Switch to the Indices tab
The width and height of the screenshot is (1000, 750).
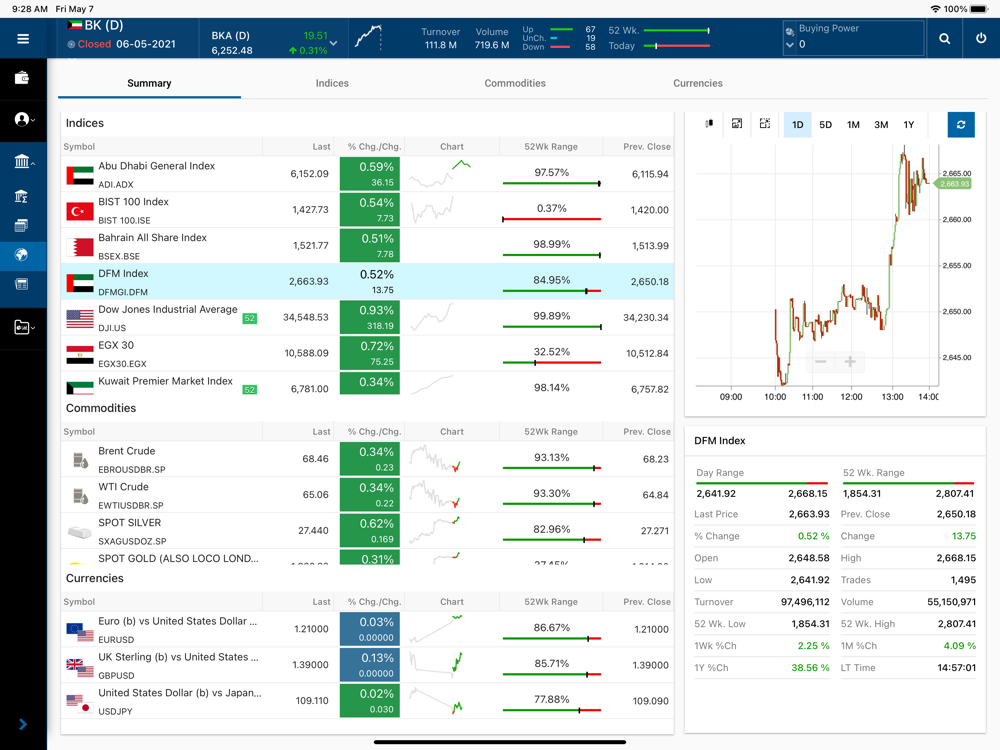(x=332, y=84)
